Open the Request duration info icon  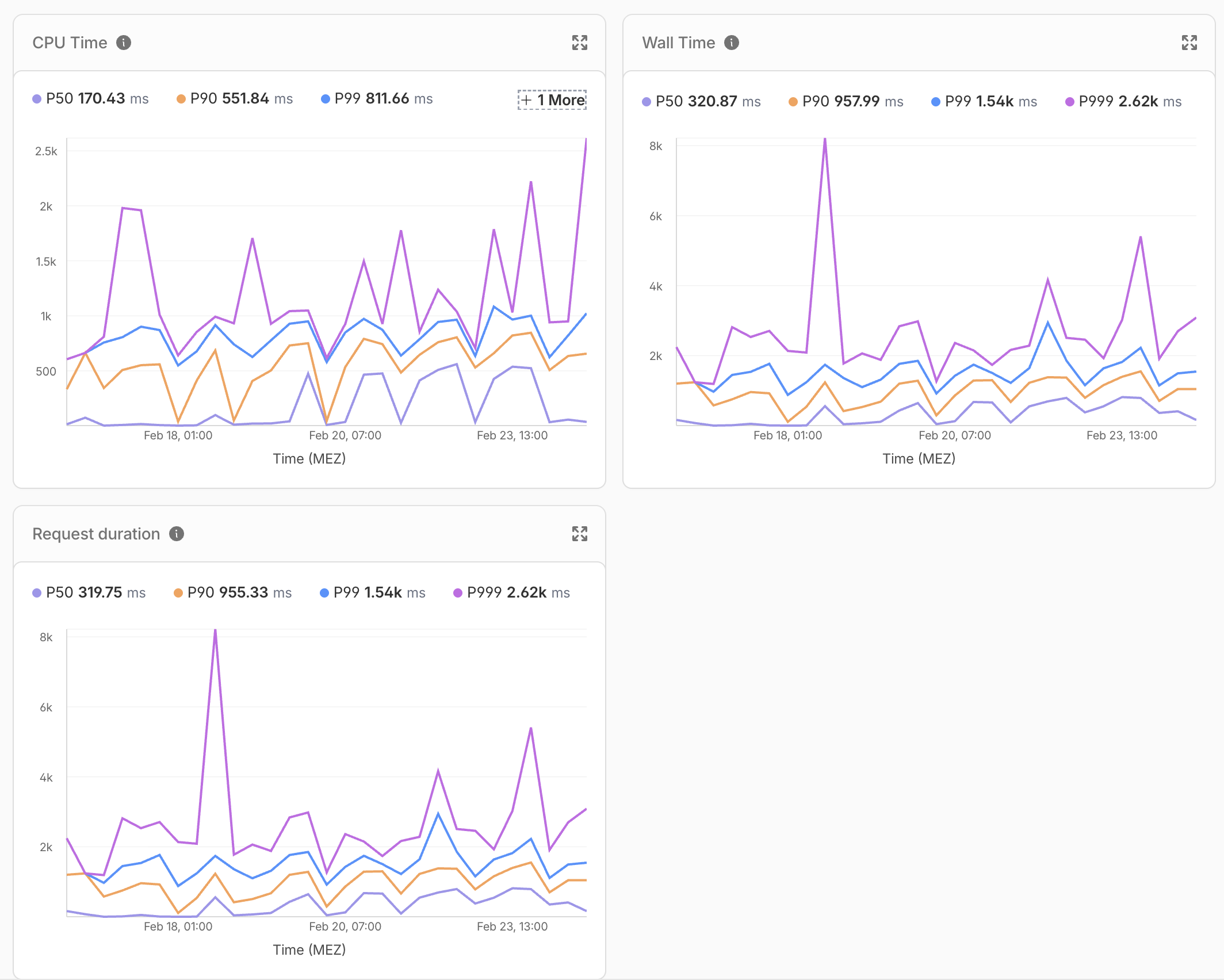(177, 534)
